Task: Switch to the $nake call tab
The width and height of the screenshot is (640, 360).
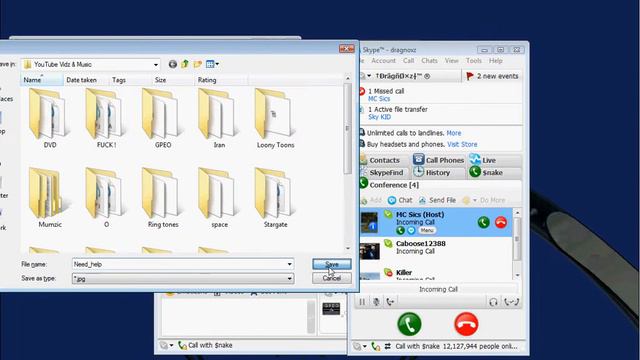Action: tap(495, 173)
